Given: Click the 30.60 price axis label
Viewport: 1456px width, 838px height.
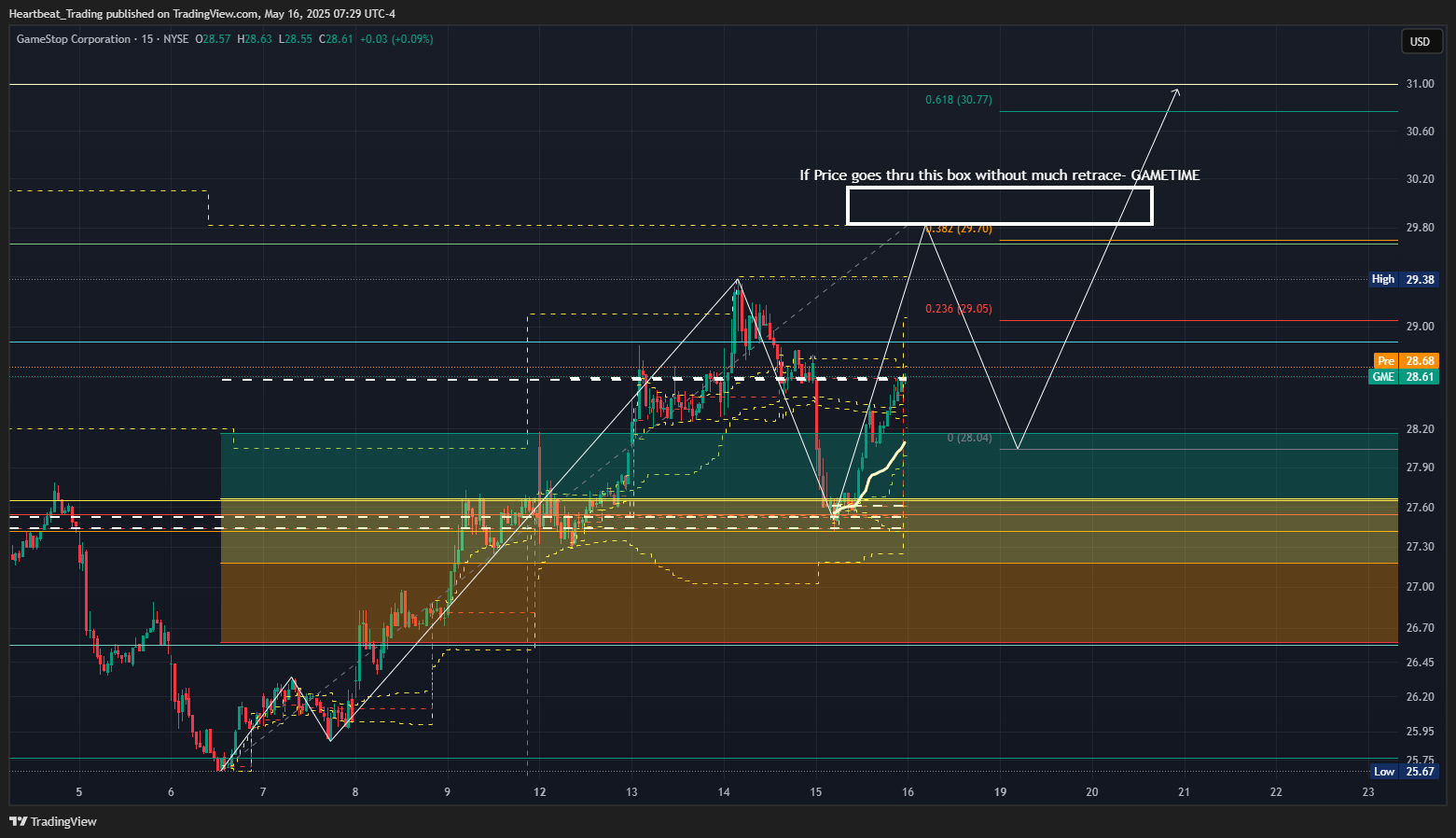Looking at the screenshot, I should click(x=1421, y=132).
